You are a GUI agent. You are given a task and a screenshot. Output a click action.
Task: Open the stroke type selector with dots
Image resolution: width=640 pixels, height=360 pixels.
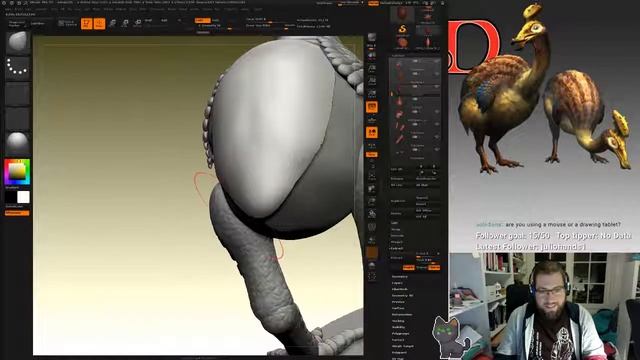click(x=18, y=68)
